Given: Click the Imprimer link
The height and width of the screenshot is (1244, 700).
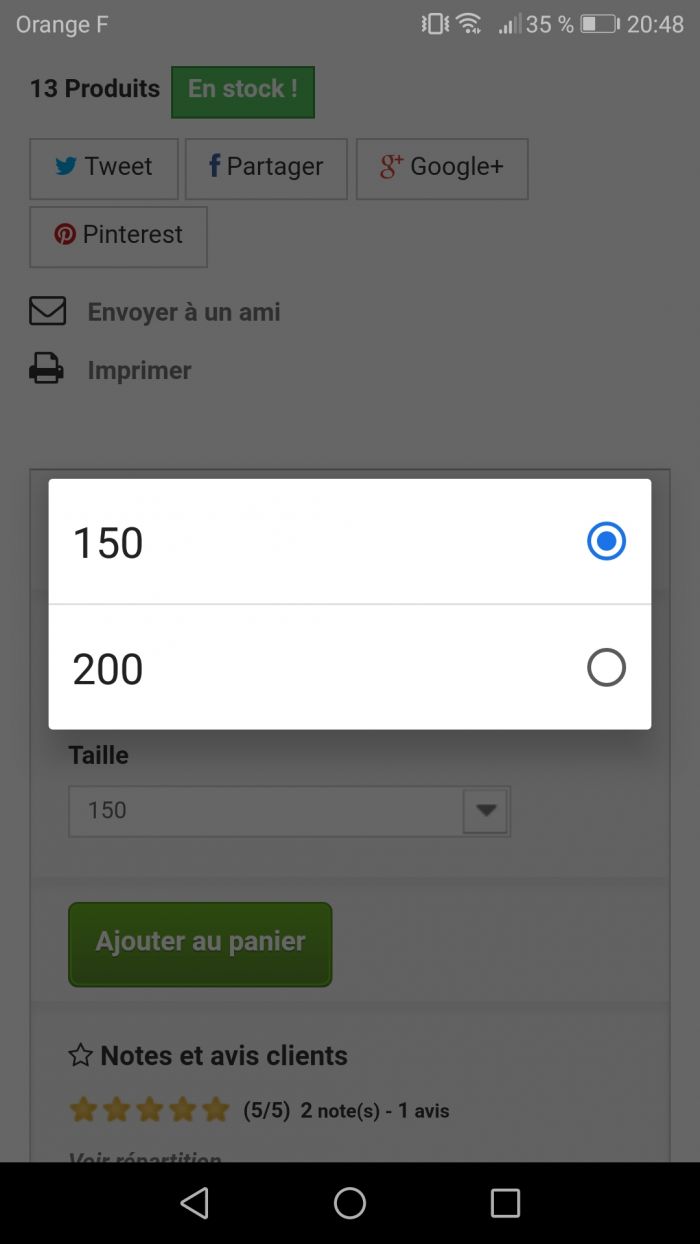Looking at the screenshot, I should tap(140, 370).
